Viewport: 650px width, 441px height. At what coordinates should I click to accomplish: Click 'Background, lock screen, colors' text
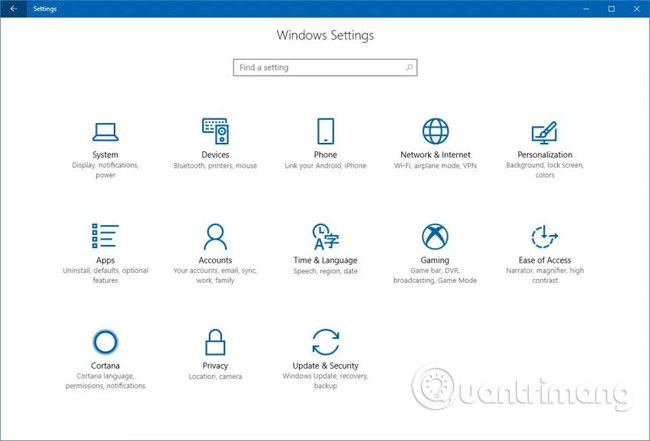tap(545, 170)
